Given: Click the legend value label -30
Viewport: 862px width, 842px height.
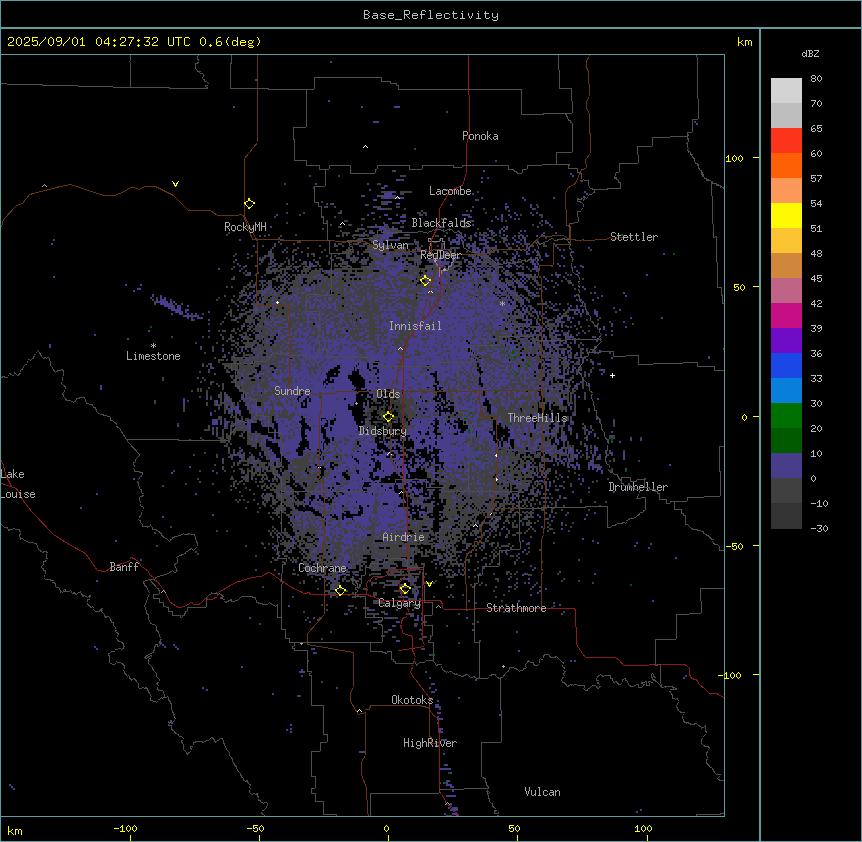Looking at the screenshot, I should [819, 528].
